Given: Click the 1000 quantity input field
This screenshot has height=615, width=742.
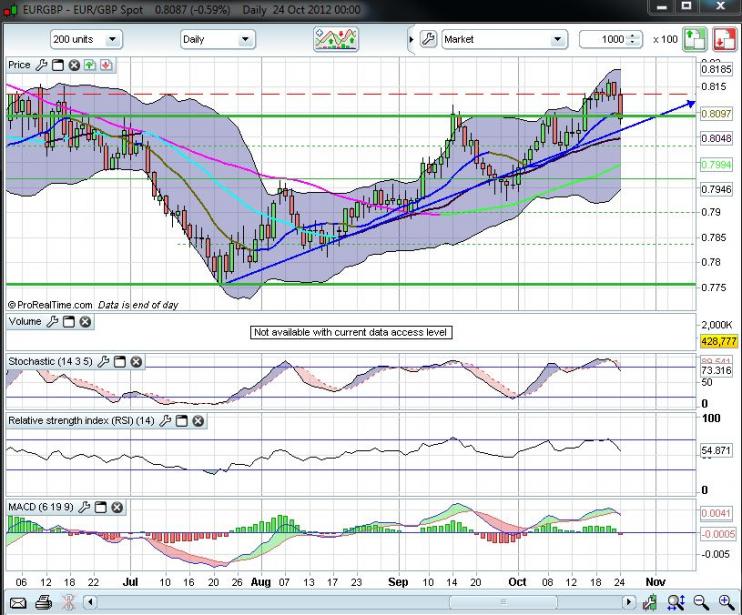Looking at the screenshot, I should (x=603, y=39).
